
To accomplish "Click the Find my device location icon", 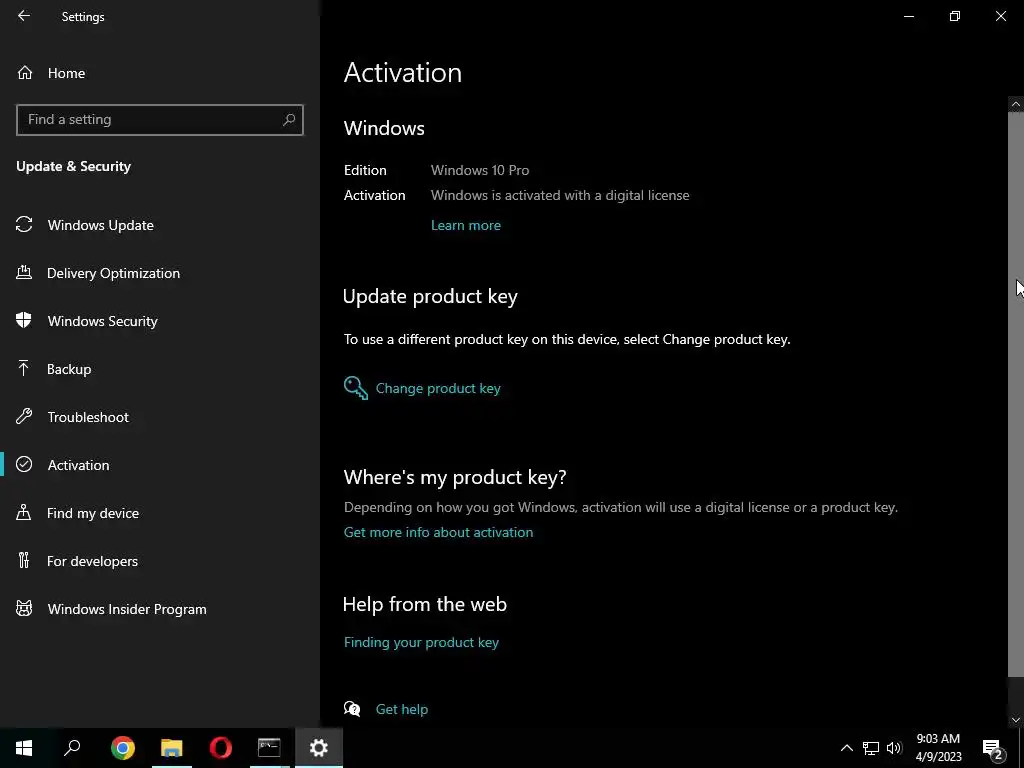I will (x=24, y=512).
